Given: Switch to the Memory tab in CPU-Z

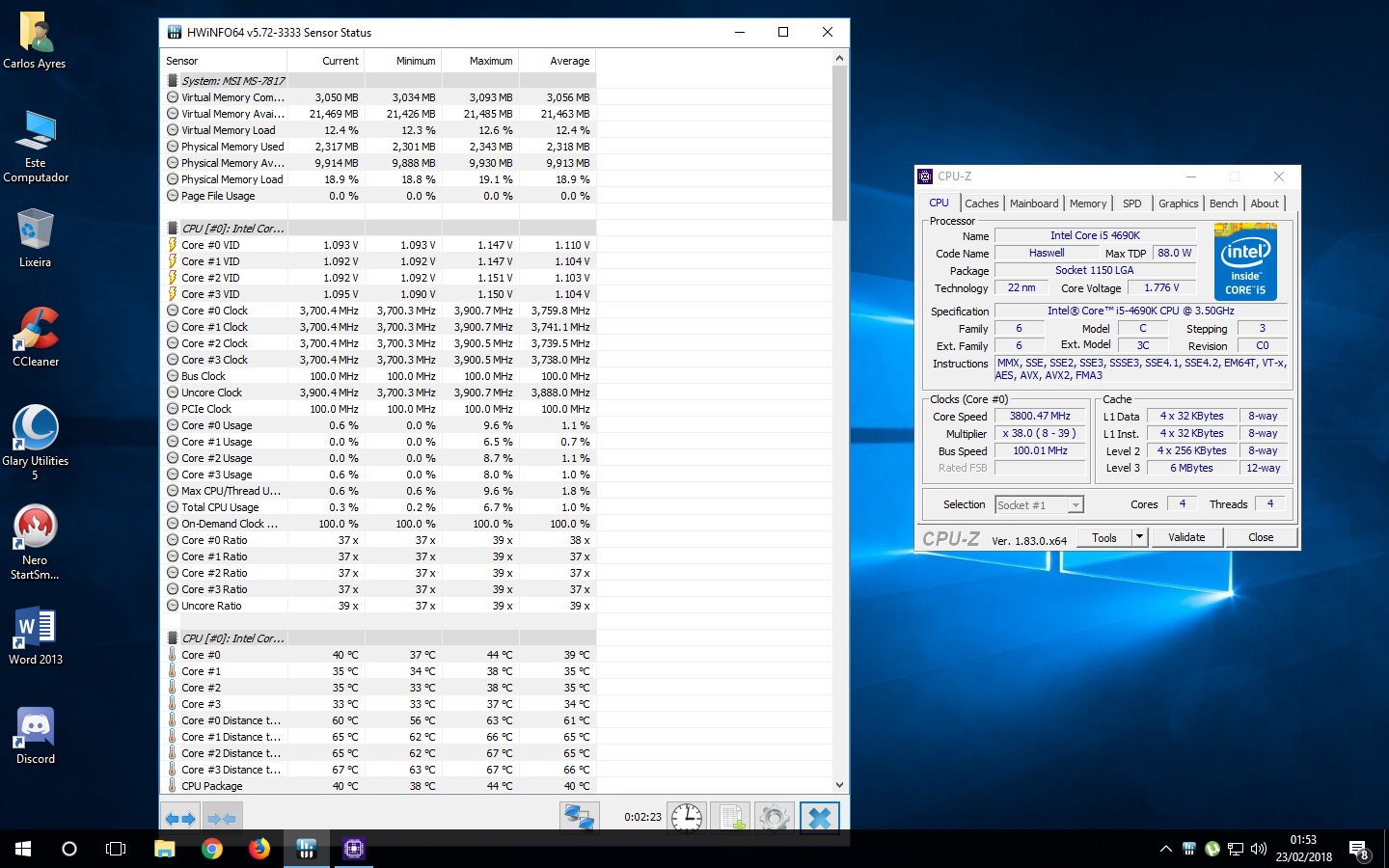Looking at the screenshot, I should (x=1088, y=203).
